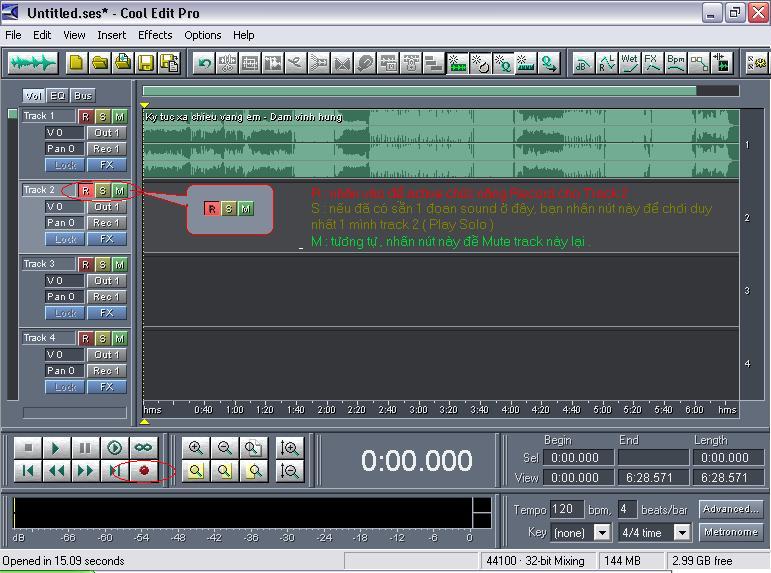The width and height of the screenshot is (771, 573).
Task: Arm Track 4 for recording (R)
Action: [85, 338]
